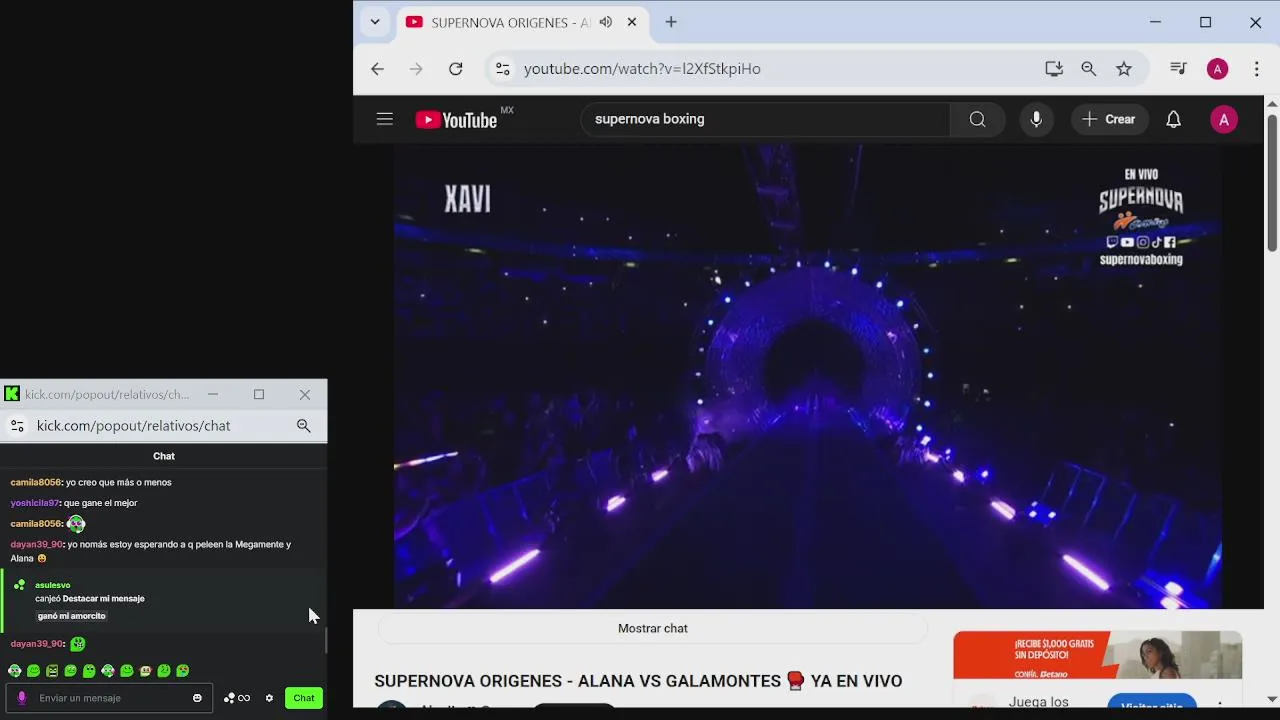Open the zoom magnifier in Kick popout address bar

(x=304, y=426)
